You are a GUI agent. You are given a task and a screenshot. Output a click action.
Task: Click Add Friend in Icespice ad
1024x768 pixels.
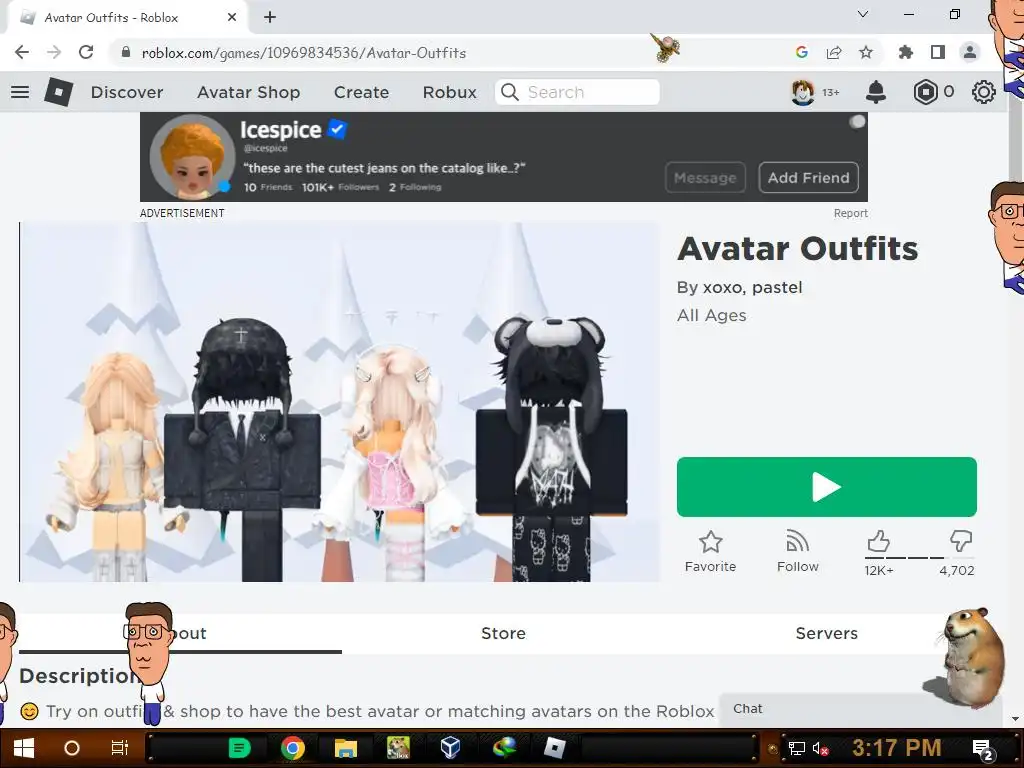coord(808,178)
